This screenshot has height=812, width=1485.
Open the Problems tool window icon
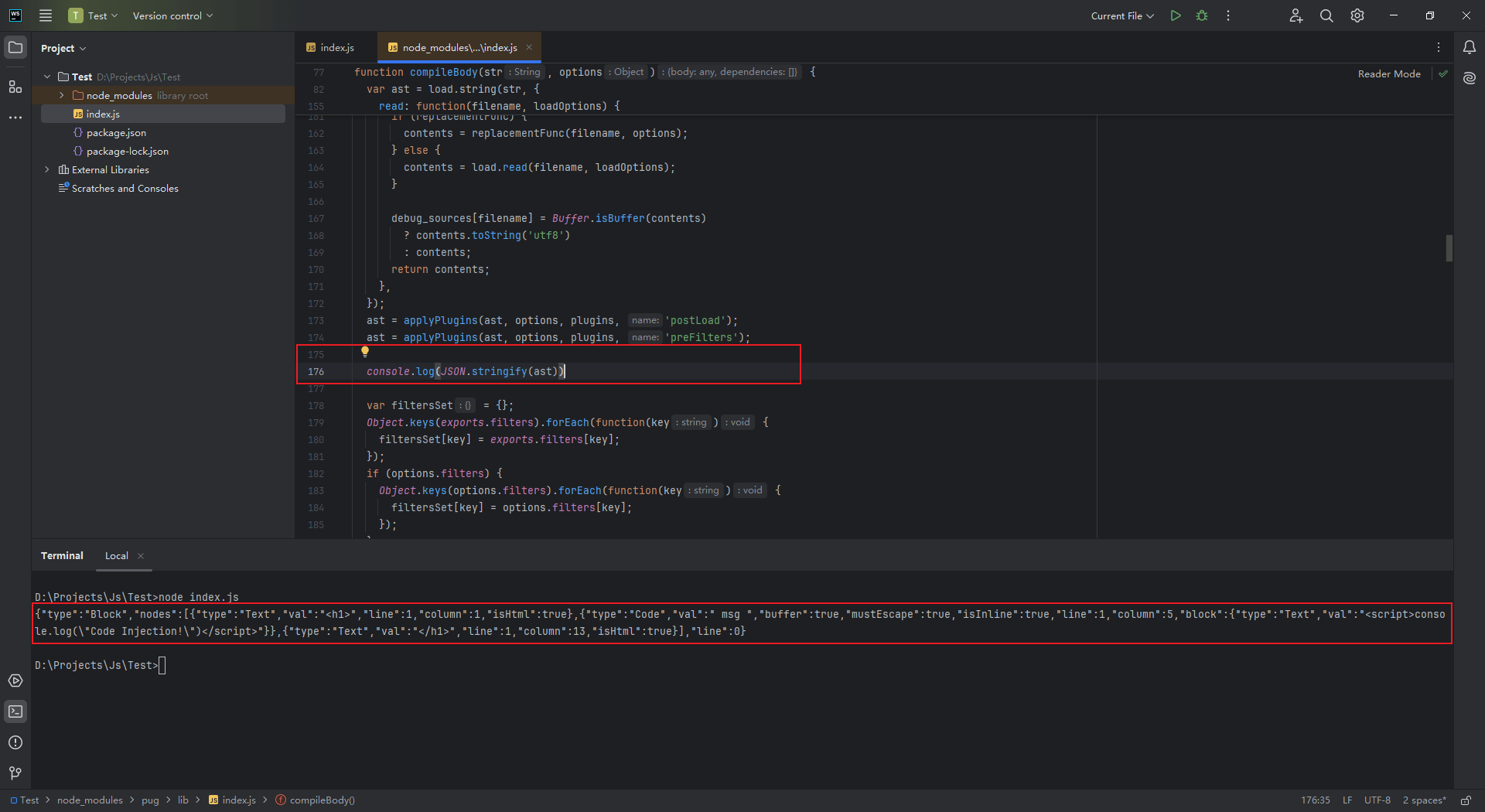pyautogui.click(x=15, y=742)
